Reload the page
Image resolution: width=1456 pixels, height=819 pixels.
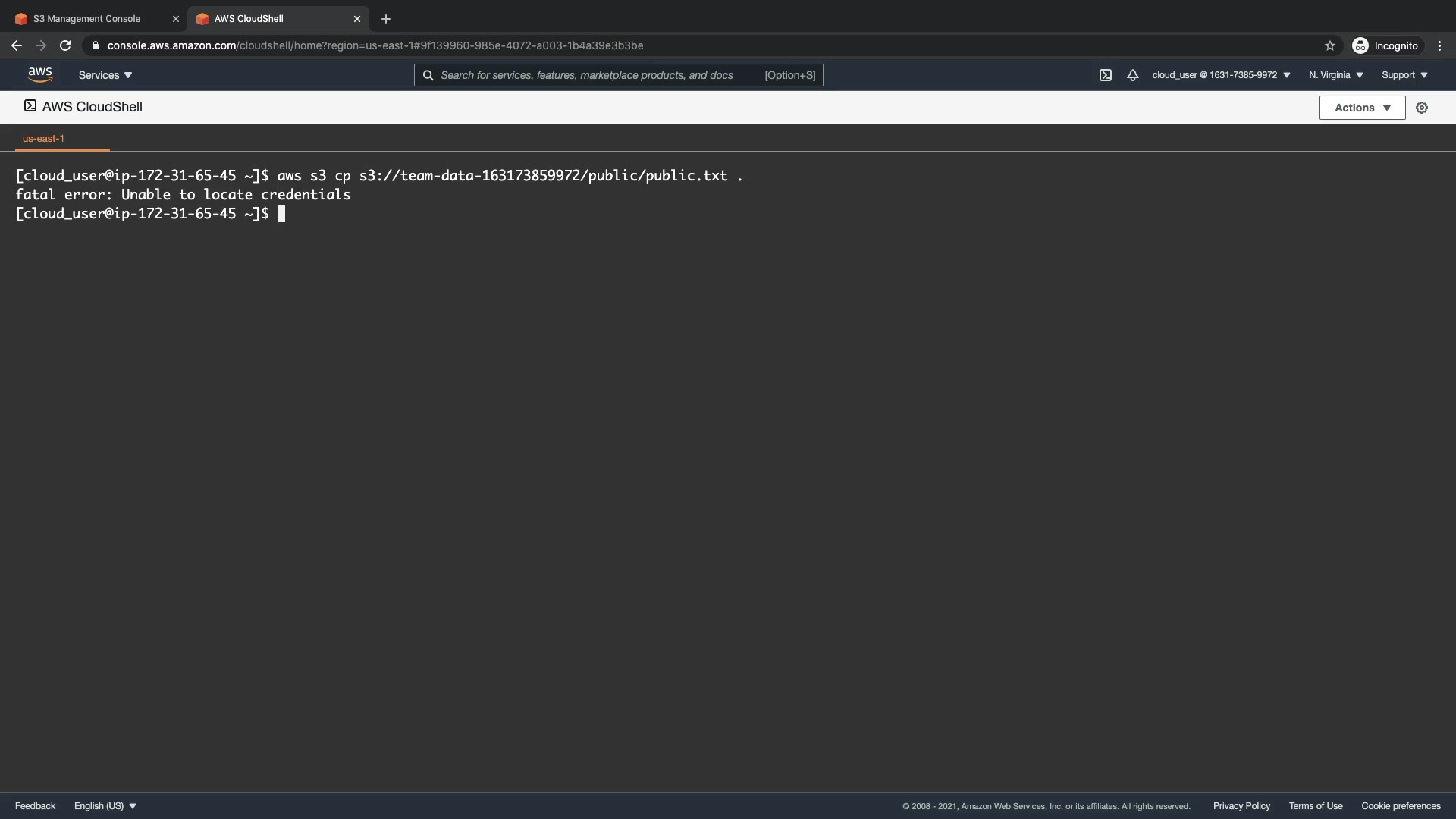pyautogui.click(x=65, y=45)
